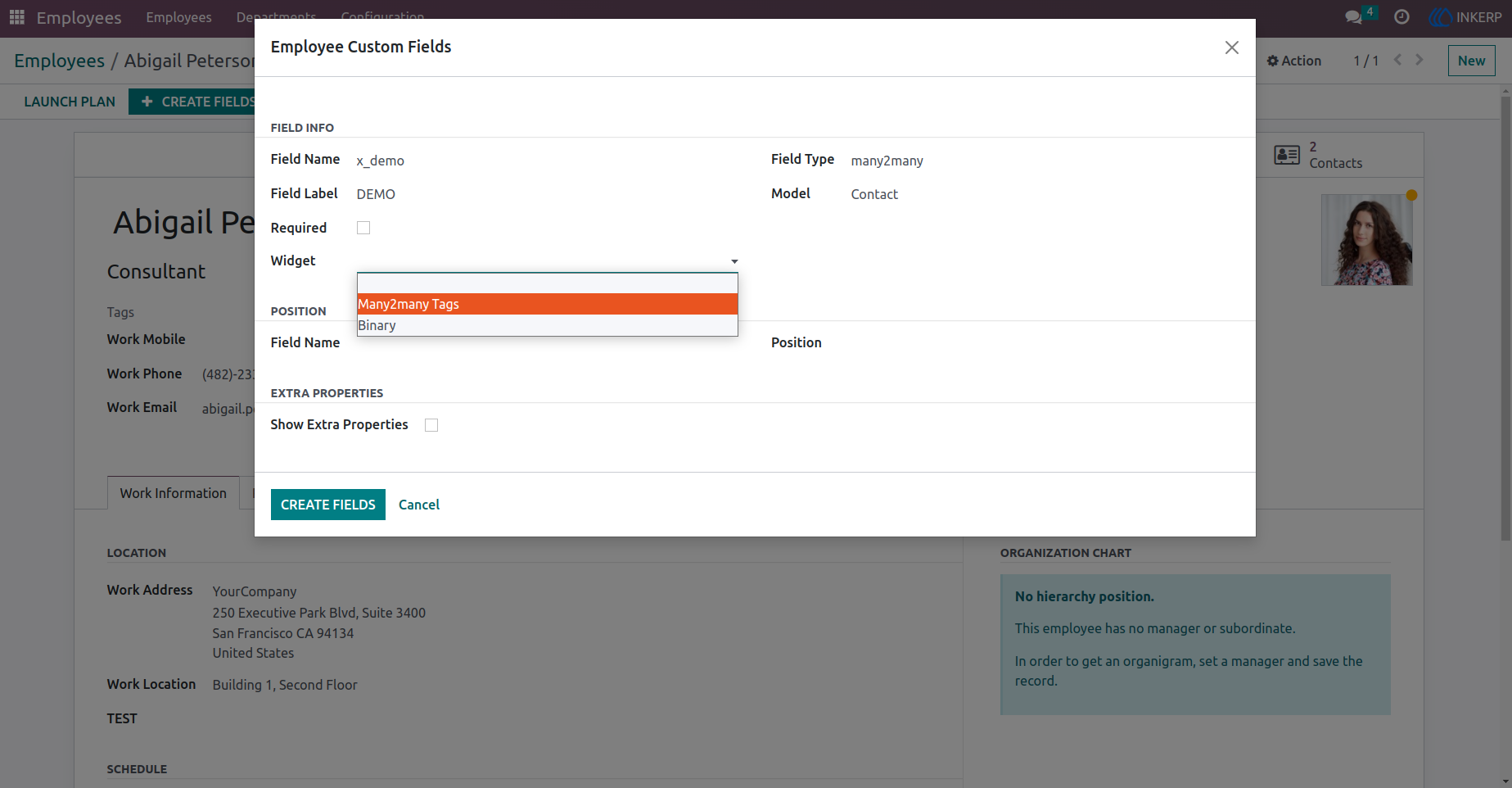Click Abigail Peterson's profile photo
The image size is (1512, 788).
click(1366, 240)
